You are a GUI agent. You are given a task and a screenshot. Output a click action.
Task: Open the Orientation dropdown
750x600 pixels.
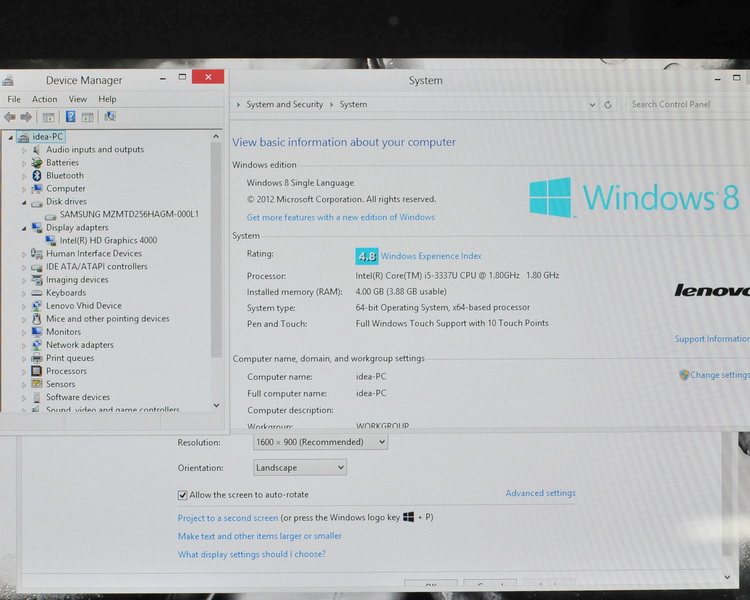299,467
